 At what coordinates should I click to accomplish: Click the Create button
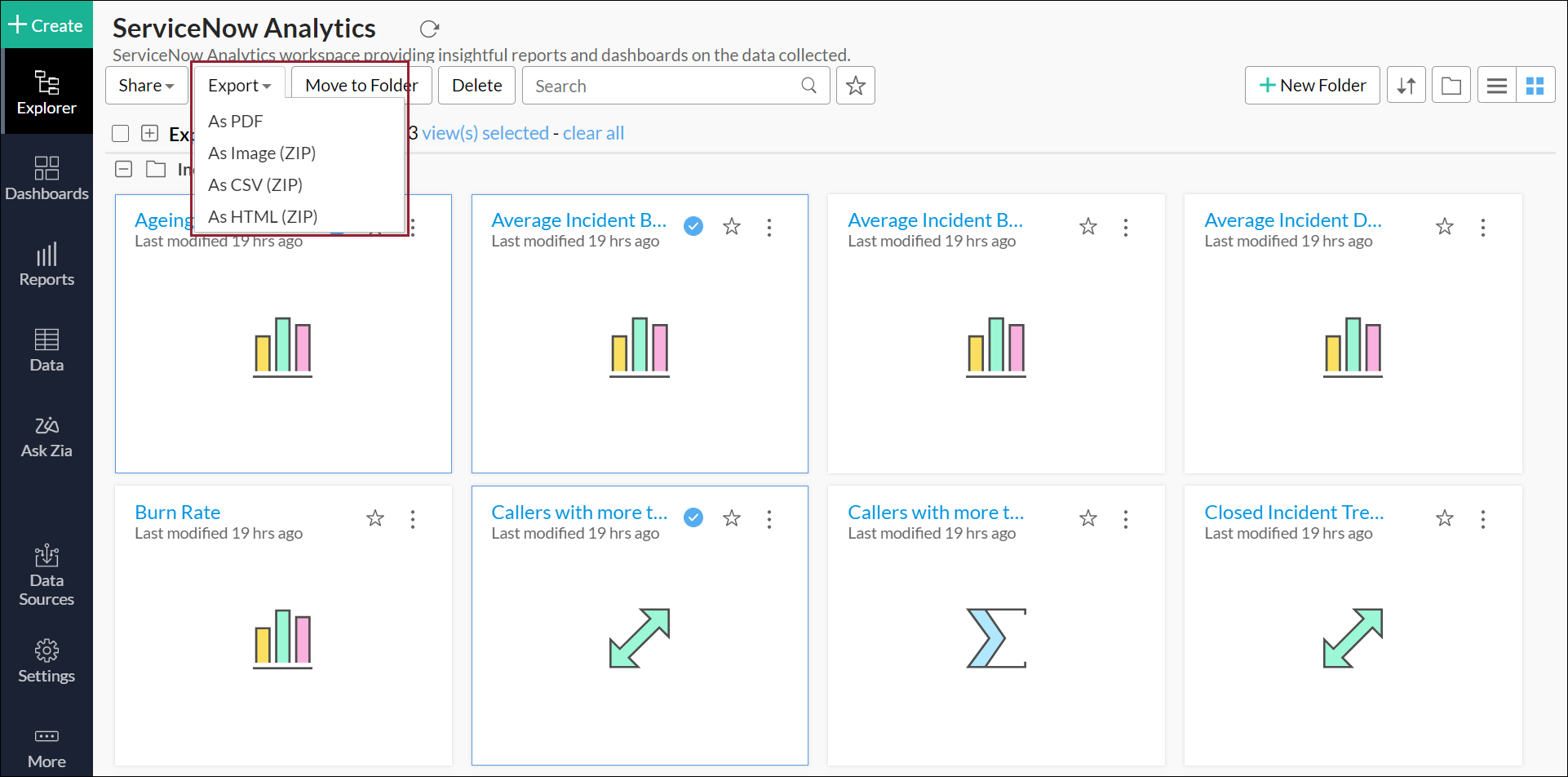(47, 25)
